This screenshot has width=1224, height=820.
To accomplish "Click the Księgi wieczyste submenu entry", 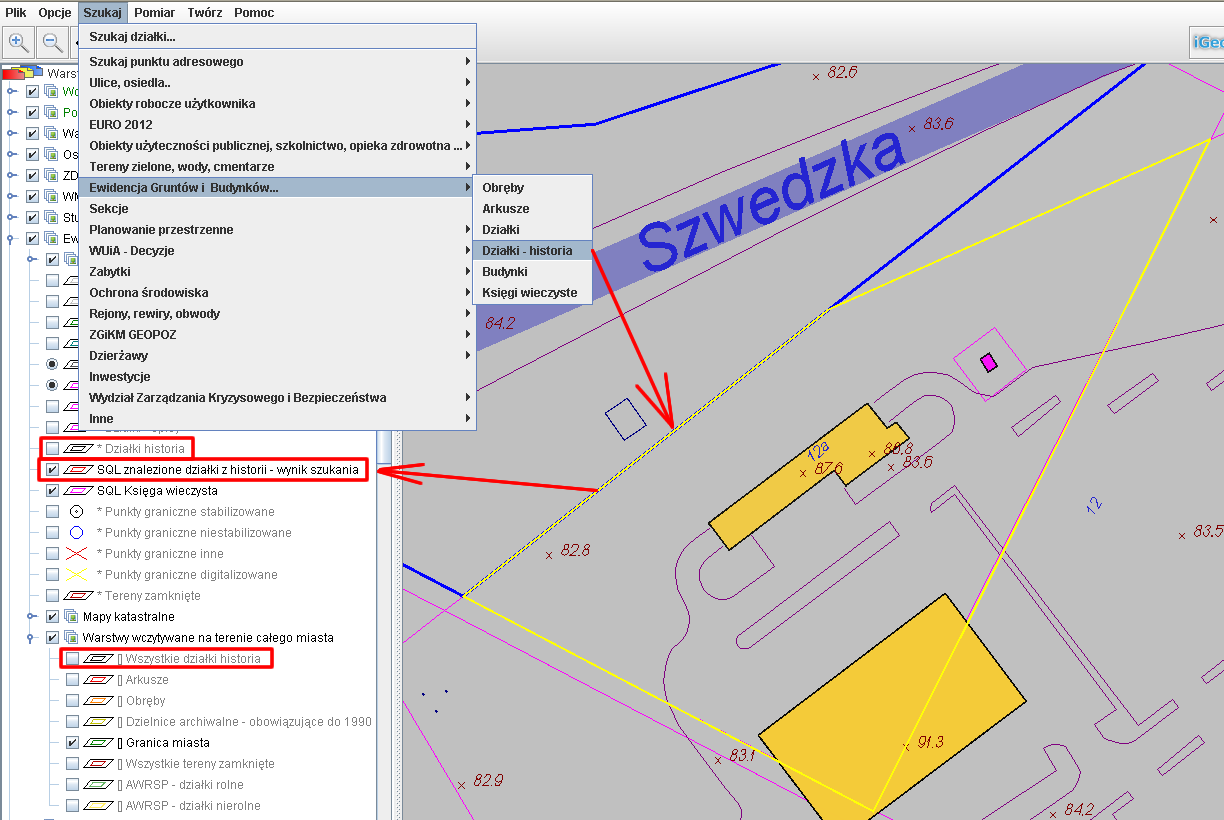I will [x=529, y=293].
